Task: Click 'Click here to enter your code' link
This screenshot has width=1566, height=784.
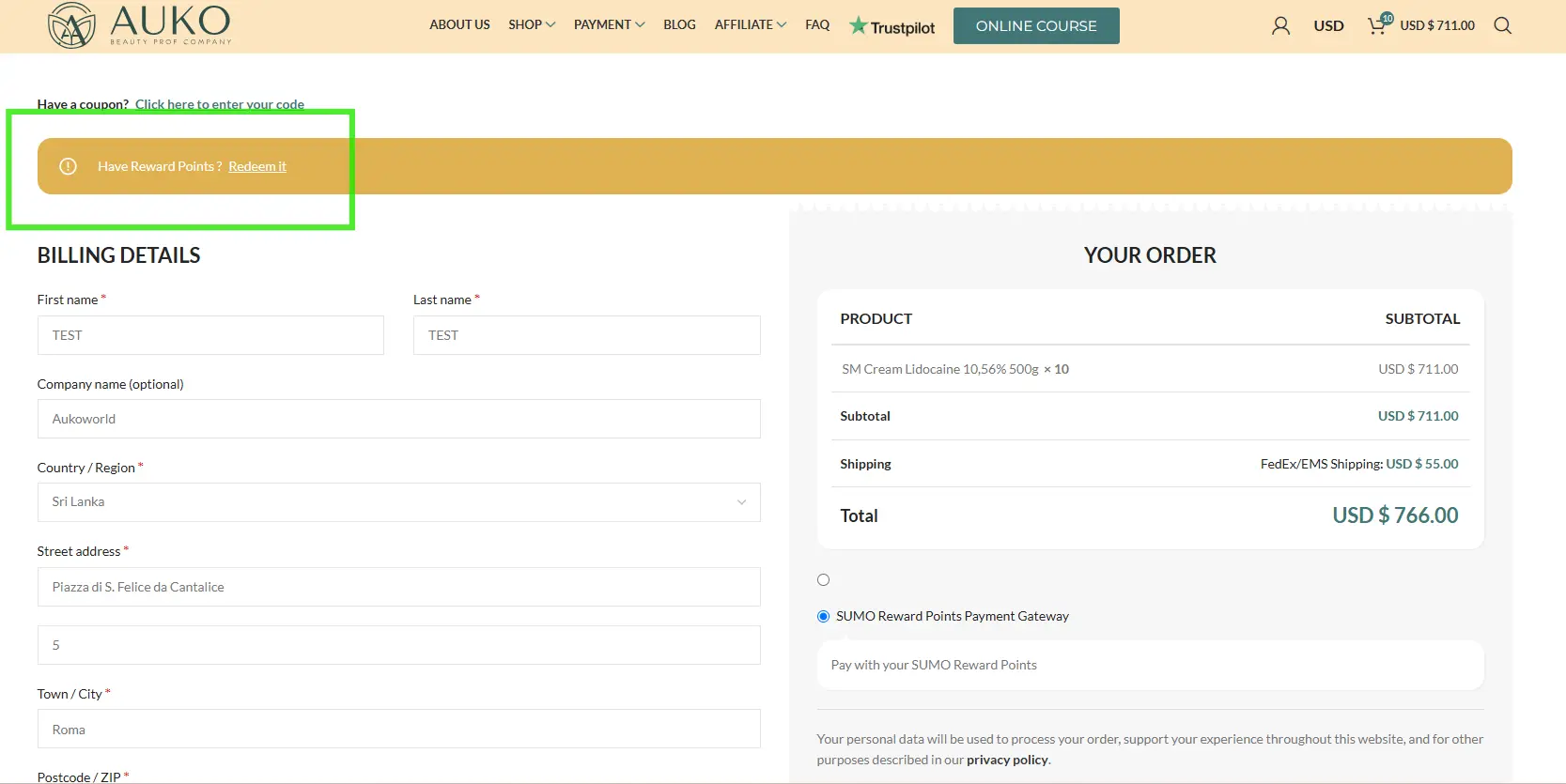Action: [220, 104]
